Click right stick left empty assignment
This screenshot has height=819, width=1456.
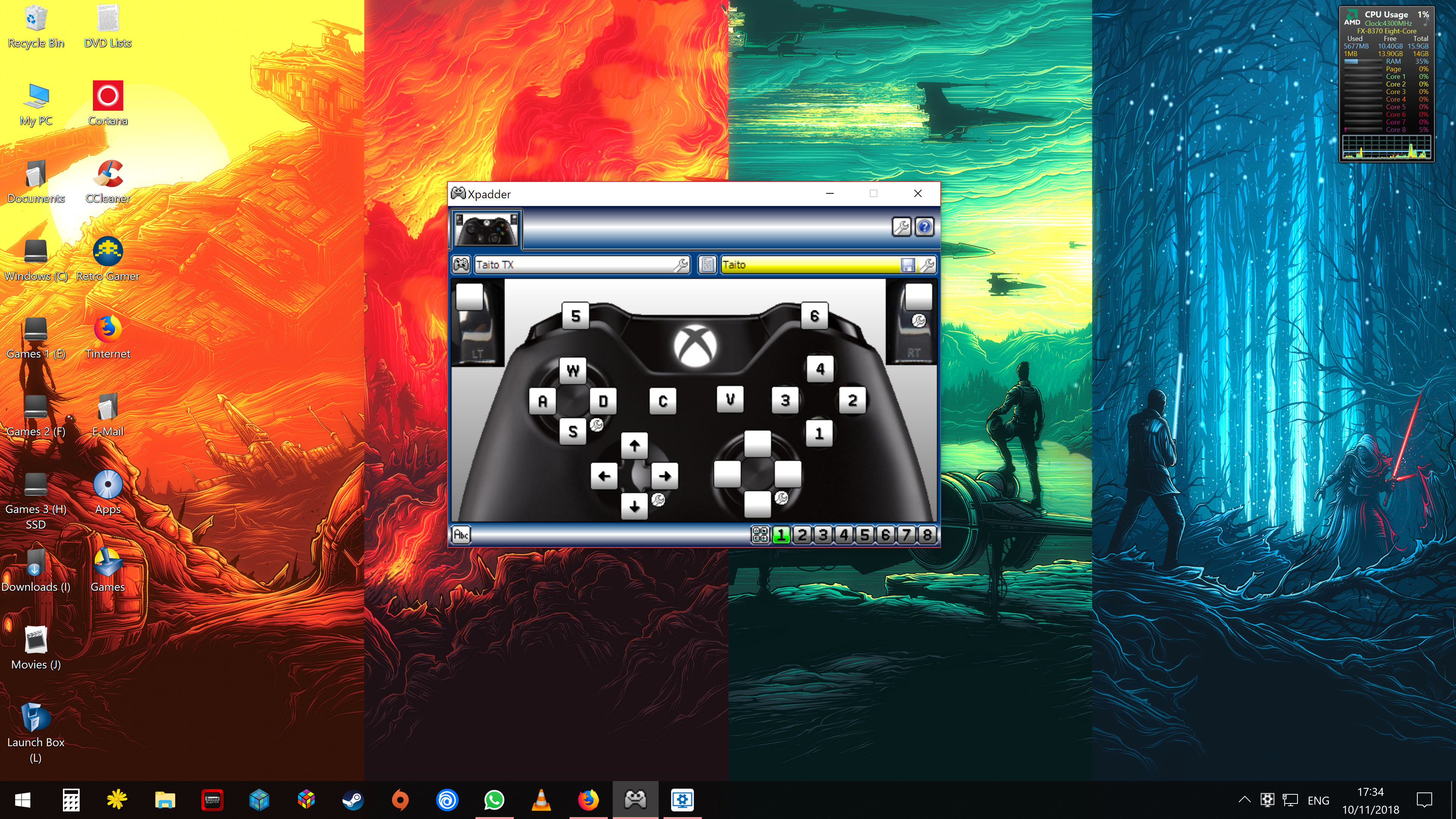coord(728,474)
